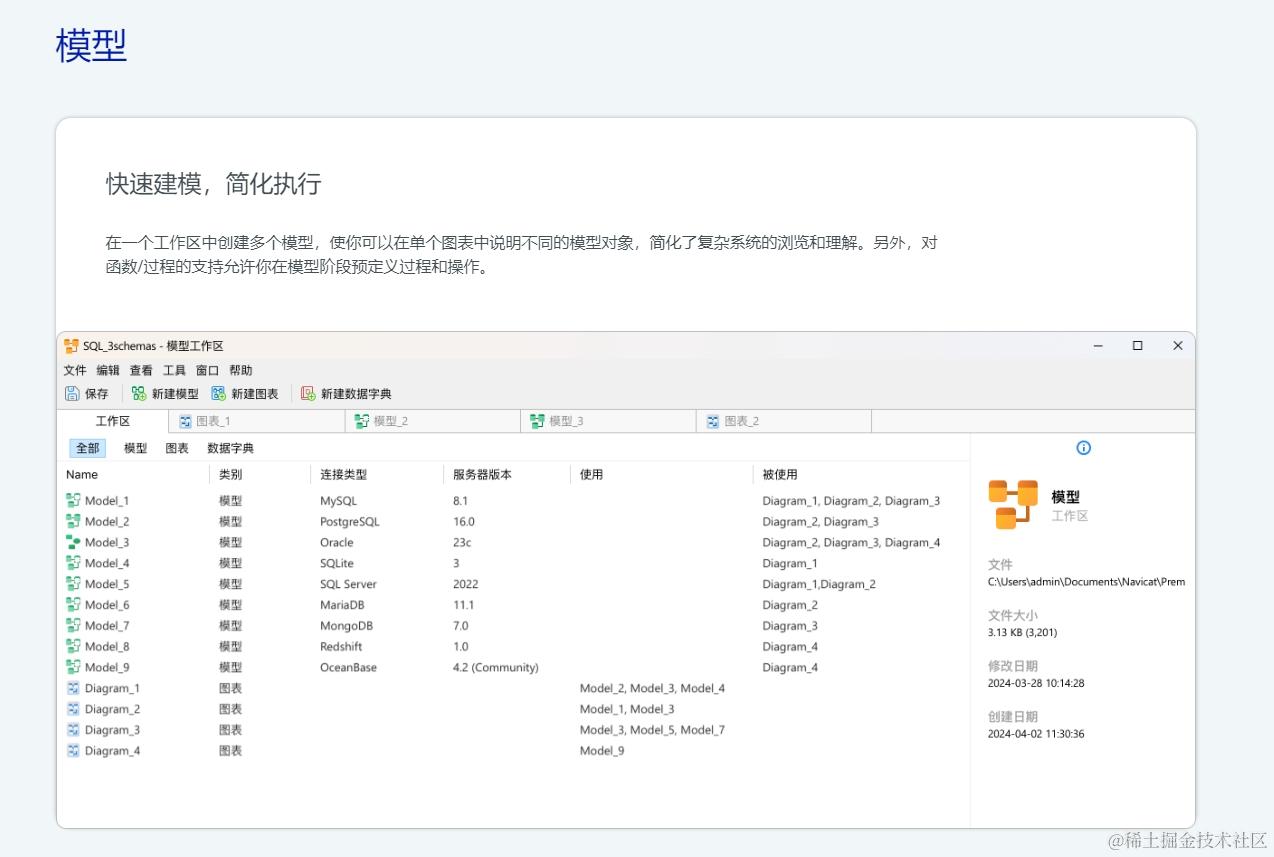Screen dimensions: 1274x857
Task: Click the model icon next to Model_1
Action: coord(72,500)
